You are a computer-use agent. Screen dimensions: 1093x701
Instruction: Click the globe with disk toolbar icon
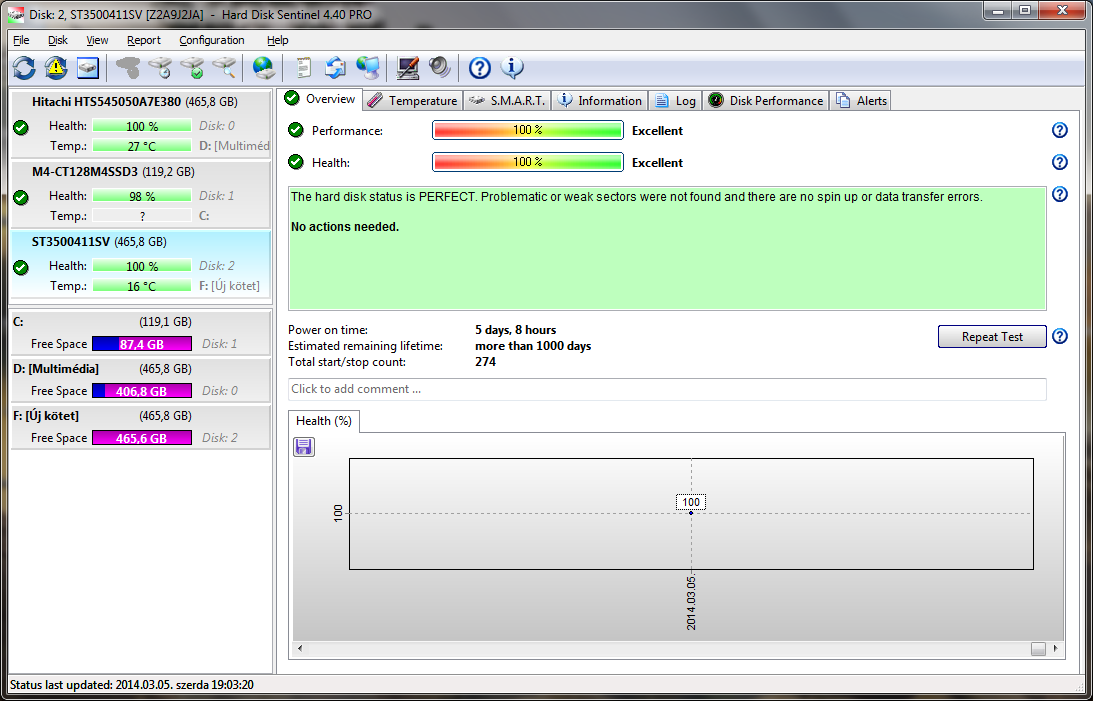[x=263, y=68]
